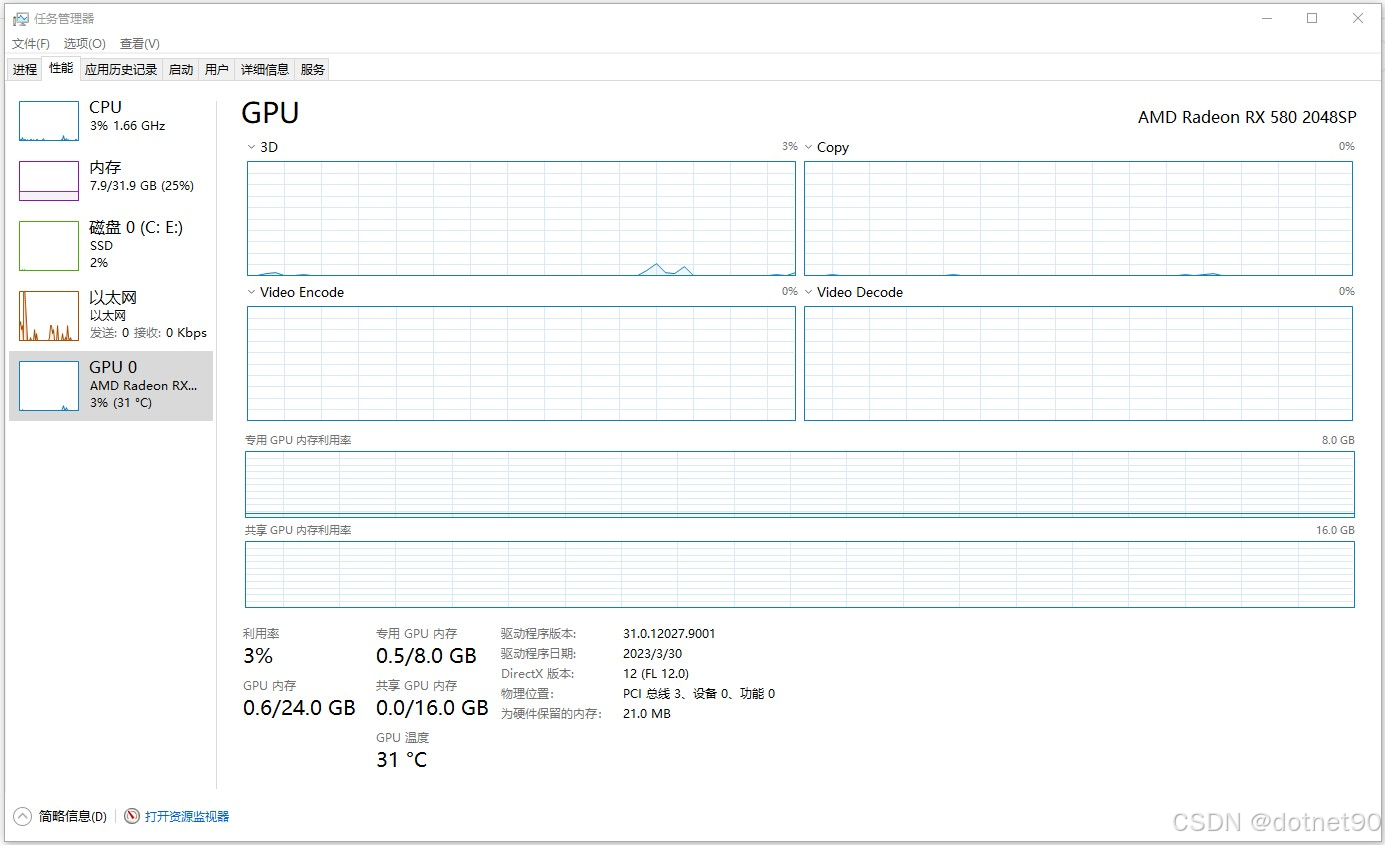The image size is (1385, 845).
Task: Click the 0.0/16.0 GB shared memory value
Action: coord(432,708)
